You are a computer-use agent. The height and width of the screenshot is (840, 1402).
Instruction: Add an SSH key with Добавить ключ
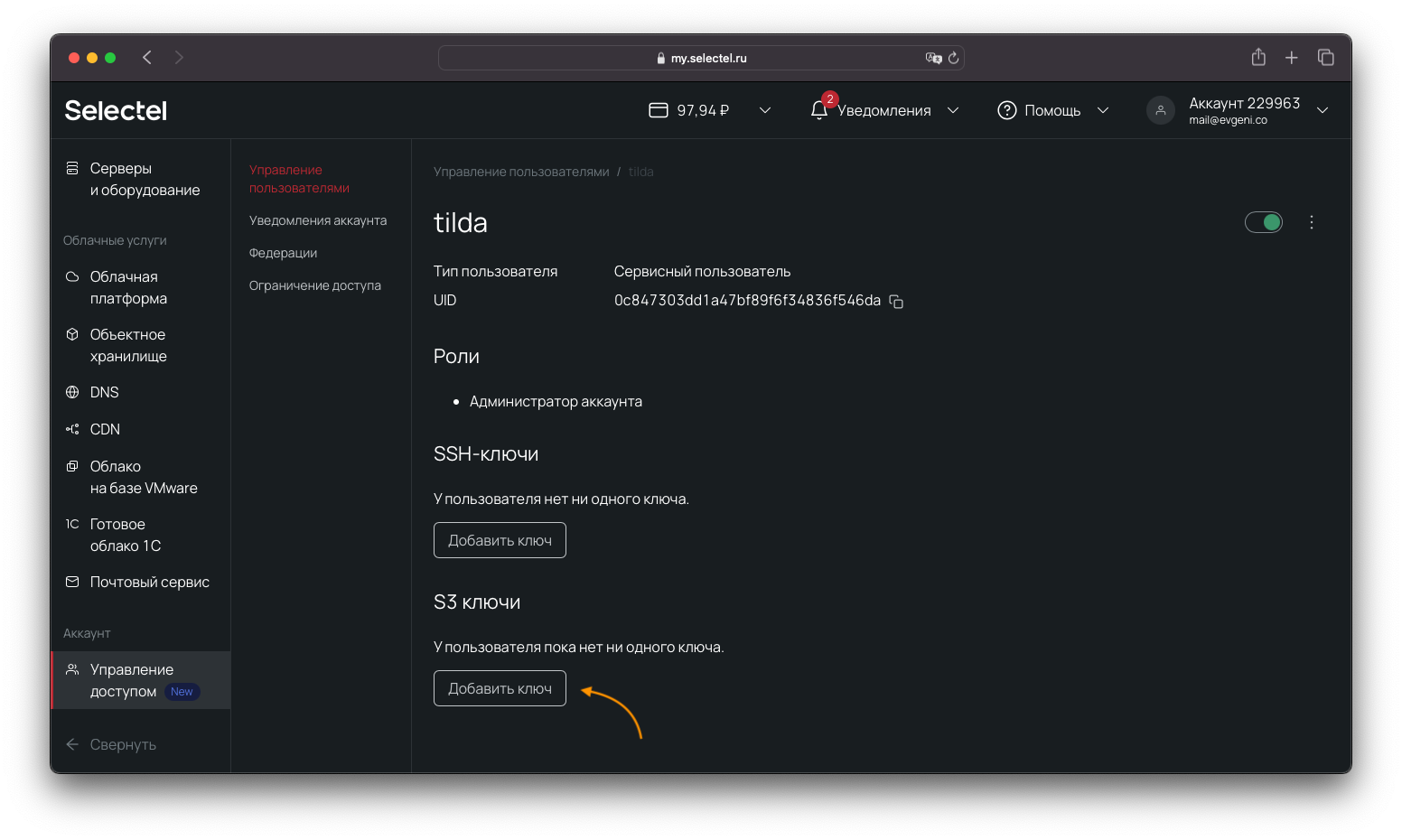click(x=500, y=540)
